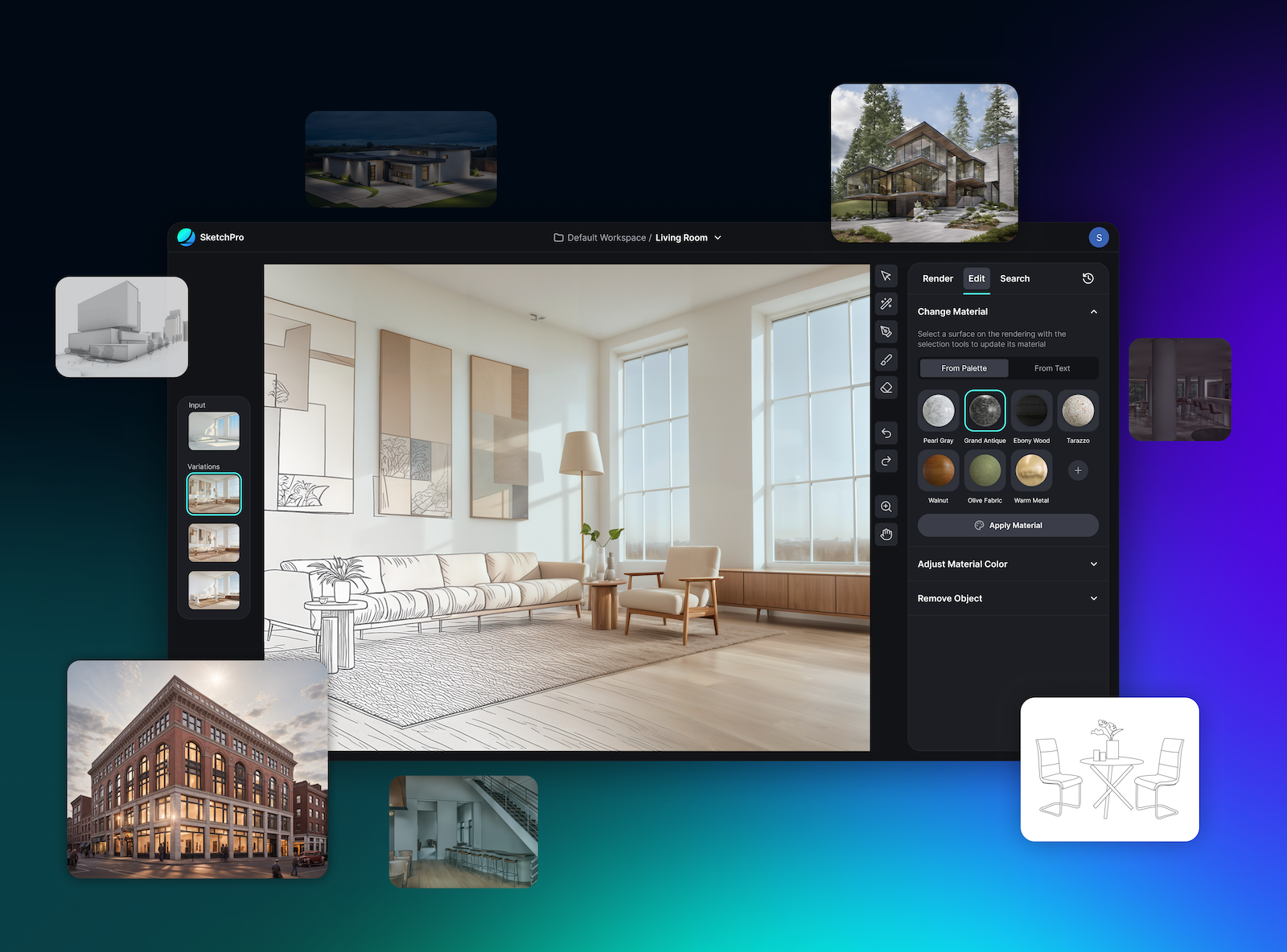Open the history clock icon
Screen dimensions: 1287x952
tap(1088, 278)
